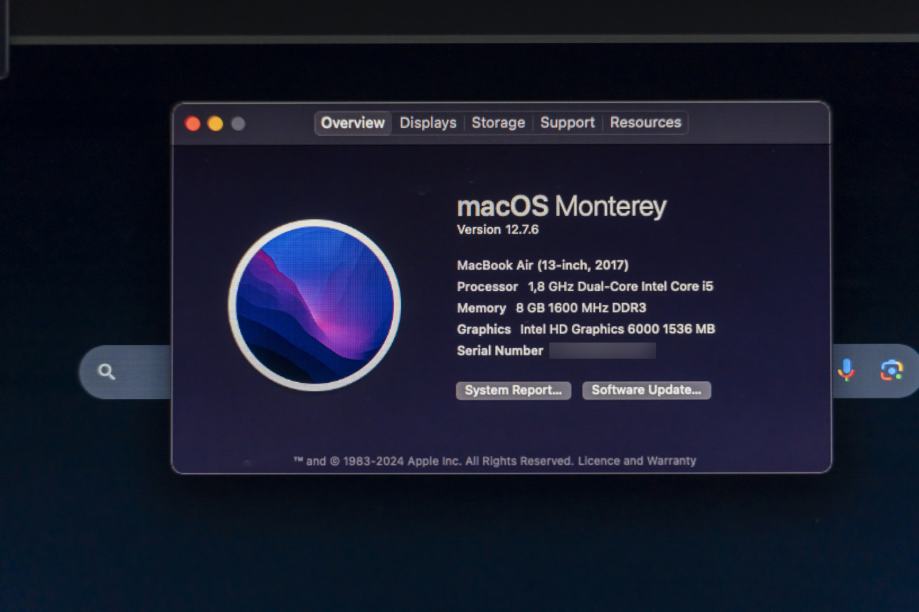
Task: Click the macOS Monterey title
Action: point(561,207)
